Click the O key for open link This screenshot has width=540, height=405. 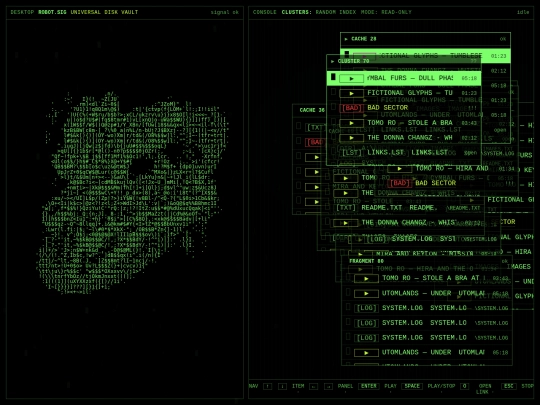pos(465,386)
